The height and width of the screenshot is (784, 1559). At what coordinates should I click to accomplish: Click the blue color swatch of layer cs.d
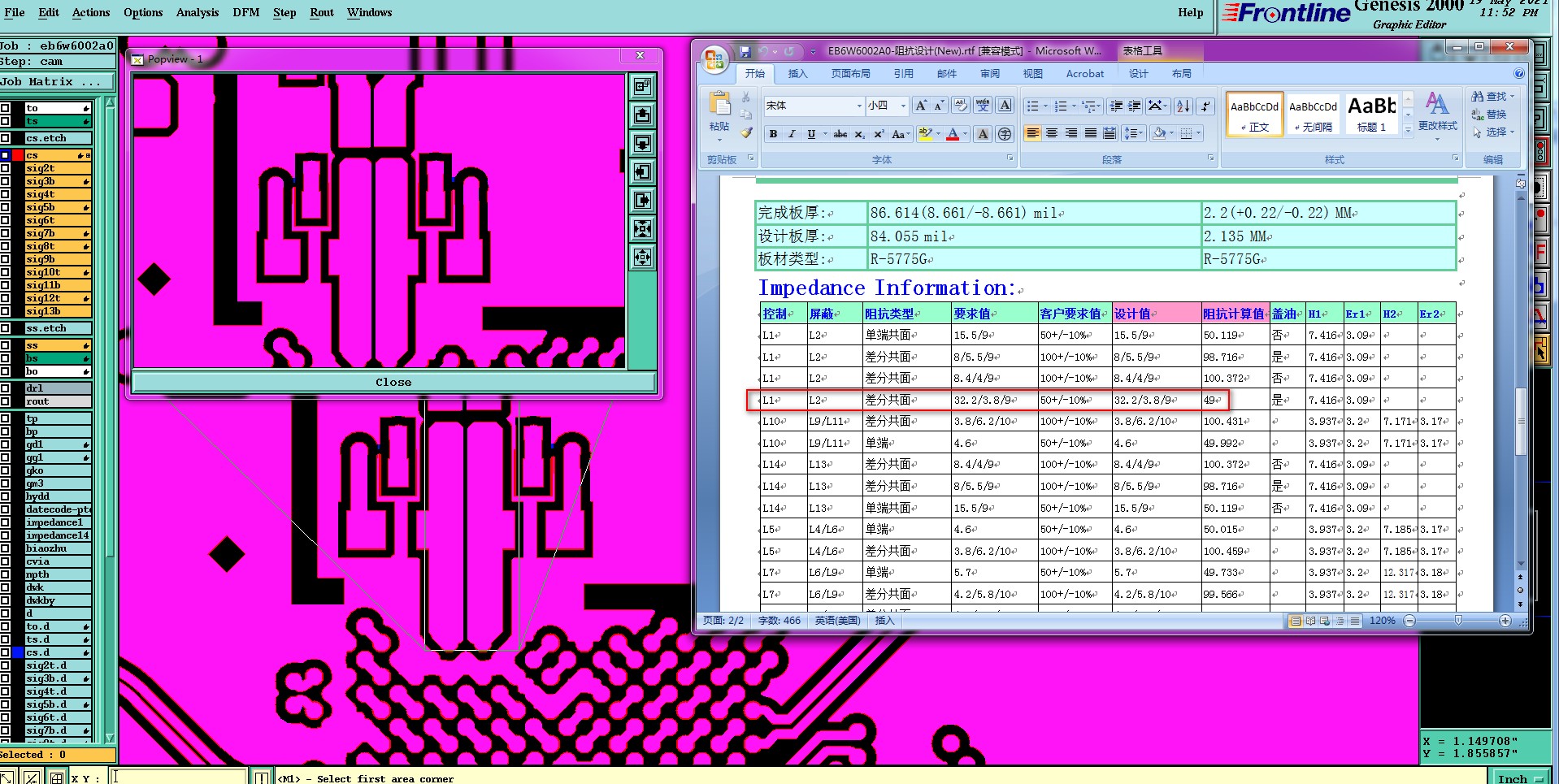[x=18, y=652]
